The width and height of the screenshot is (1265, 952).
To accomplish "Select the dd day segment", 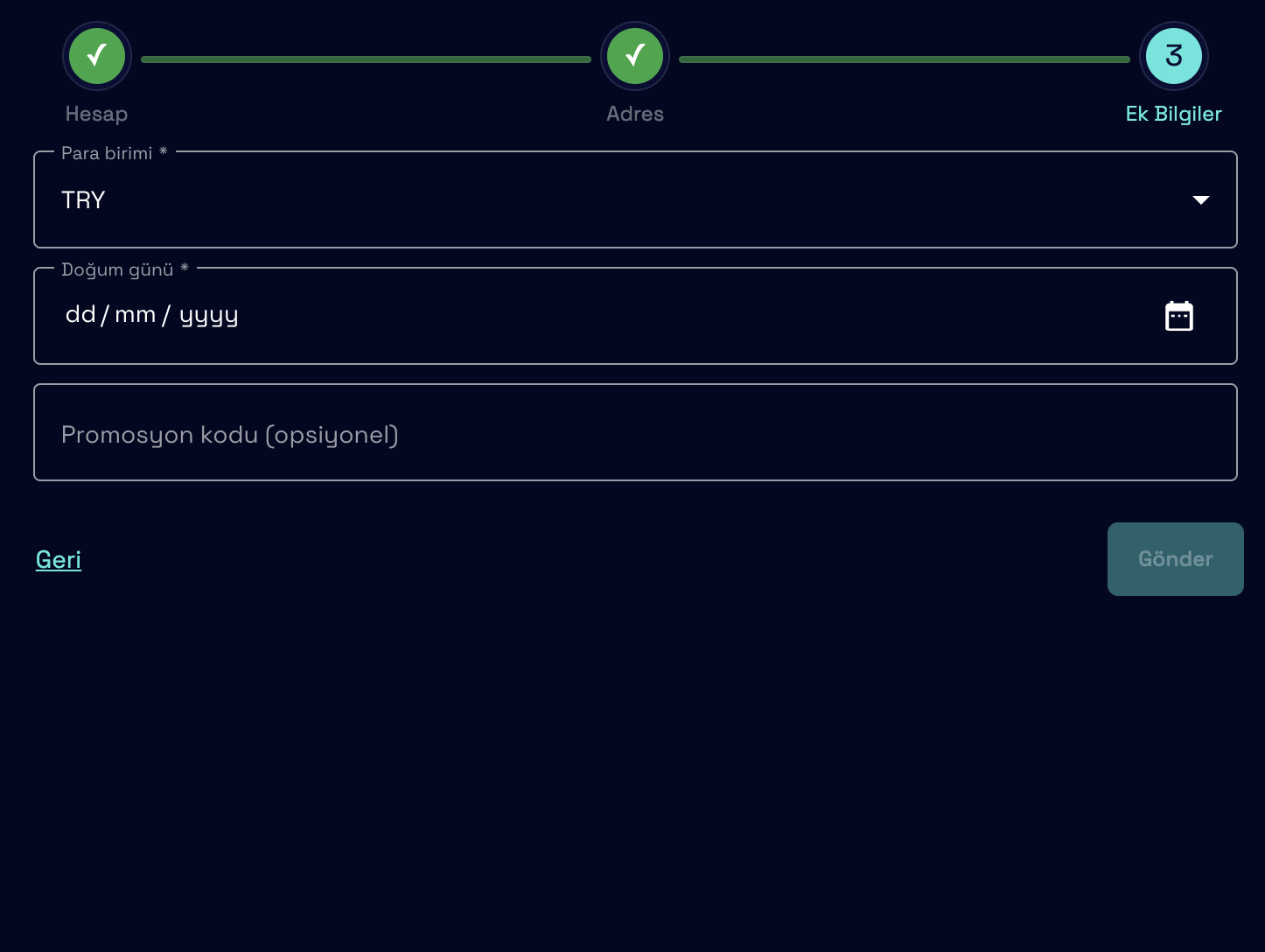I will 80,315.
